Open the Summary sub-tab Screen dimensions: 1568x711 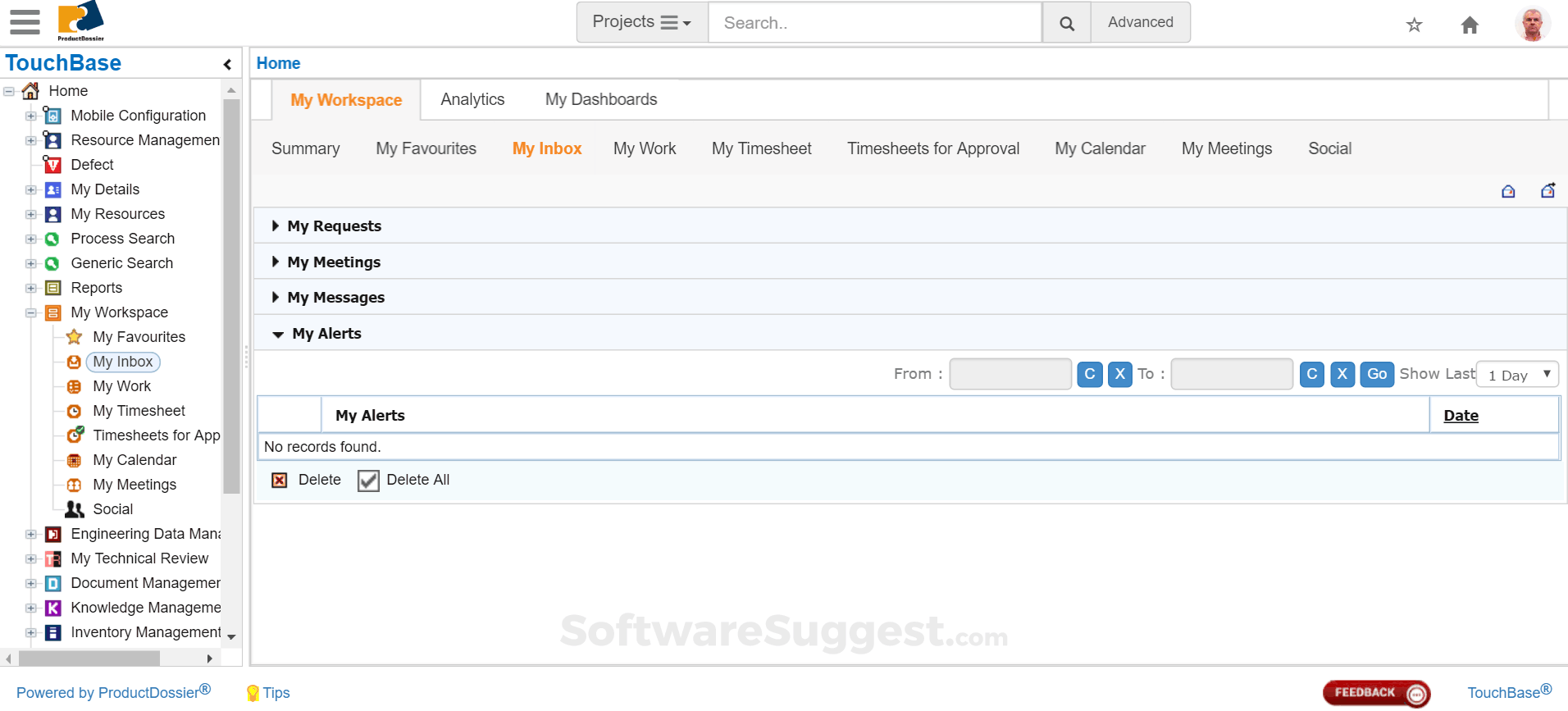tap(305, 148)
